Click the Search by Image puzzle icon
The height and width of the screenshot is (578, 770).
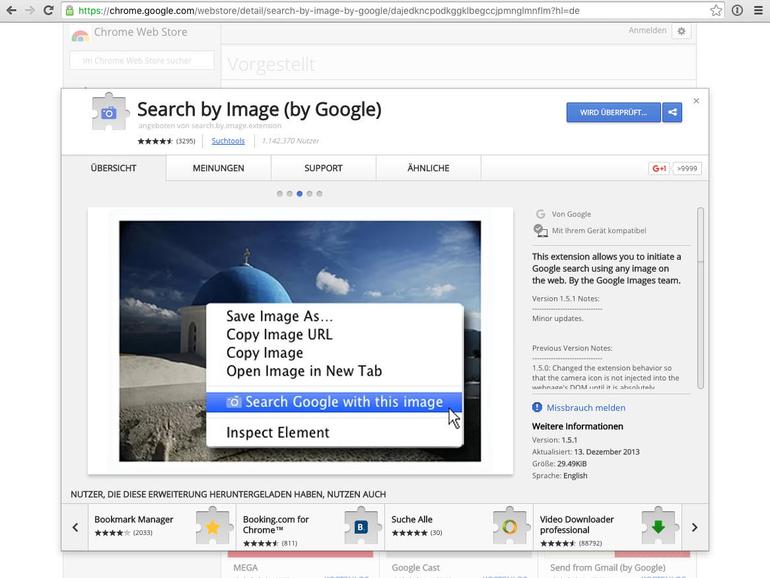[110, 112]
